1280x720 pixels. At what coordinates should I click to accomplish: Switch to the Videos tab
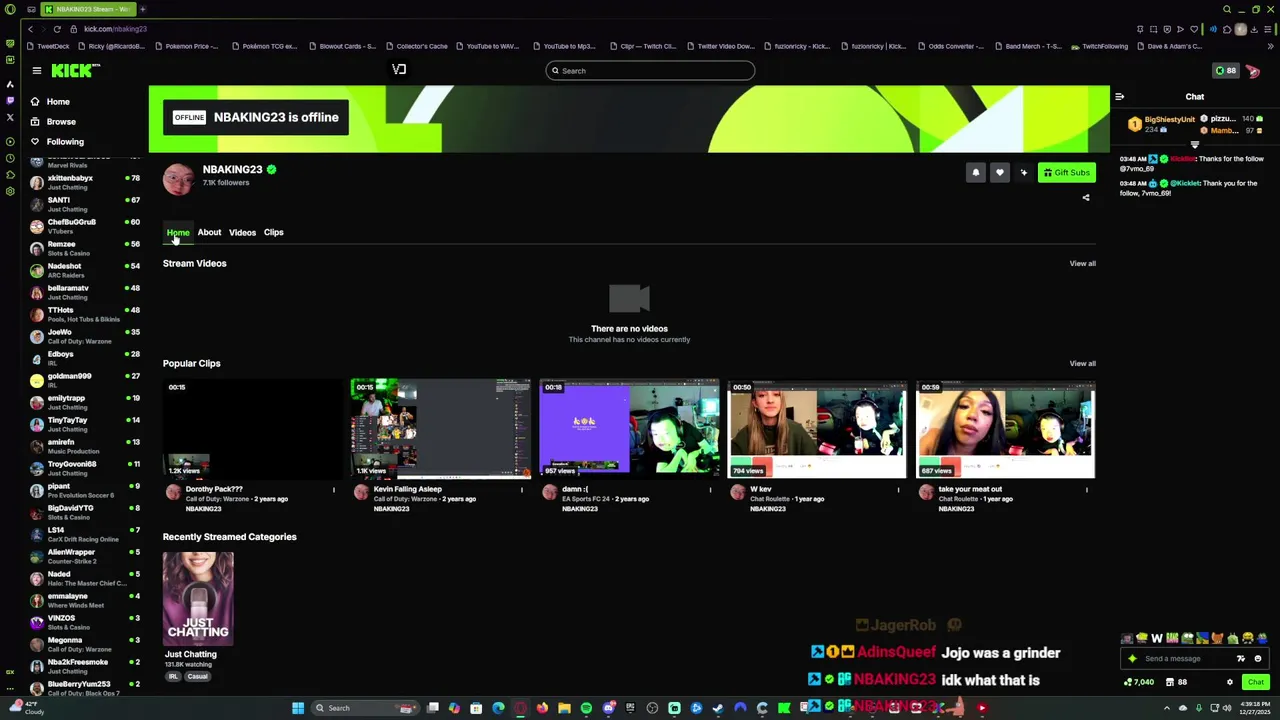tap(242, 232)
